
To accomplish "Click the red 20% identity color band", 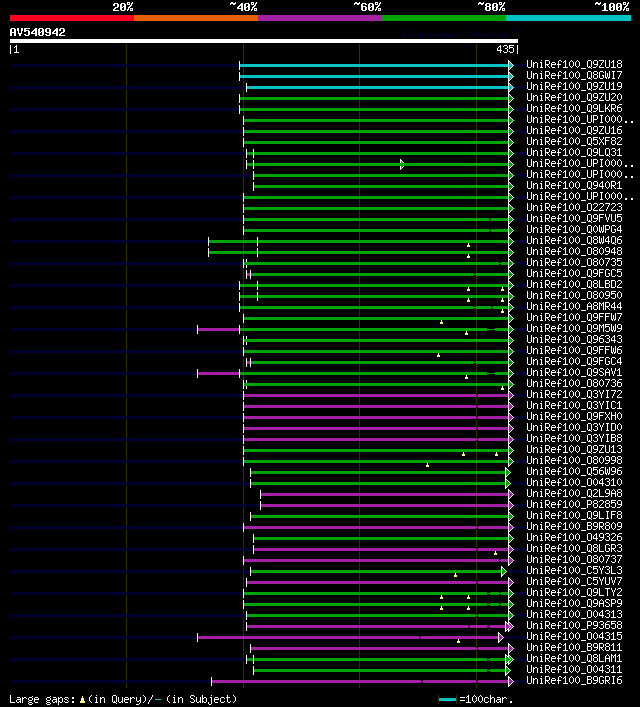I will point(72,18).
